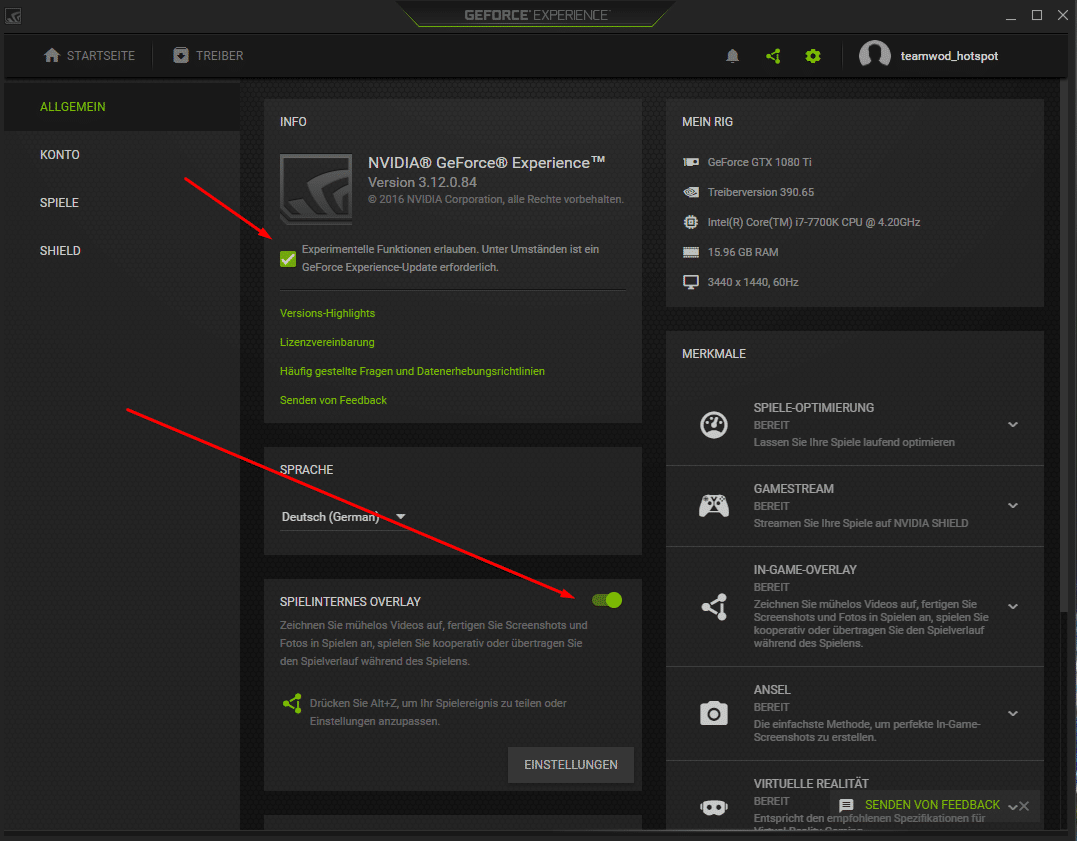Maximize the GeForce Experience window
Screen dimensions: 1077x841
[x=1037, y=15]
